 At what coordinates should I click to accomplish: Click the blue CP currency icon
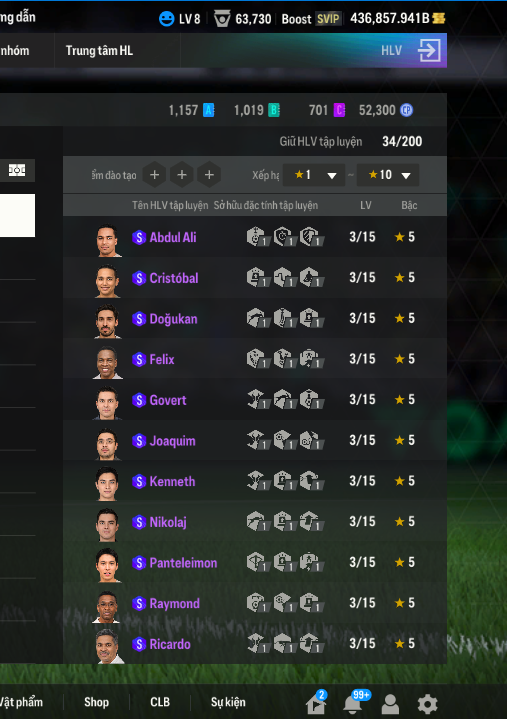pos(407,110)
